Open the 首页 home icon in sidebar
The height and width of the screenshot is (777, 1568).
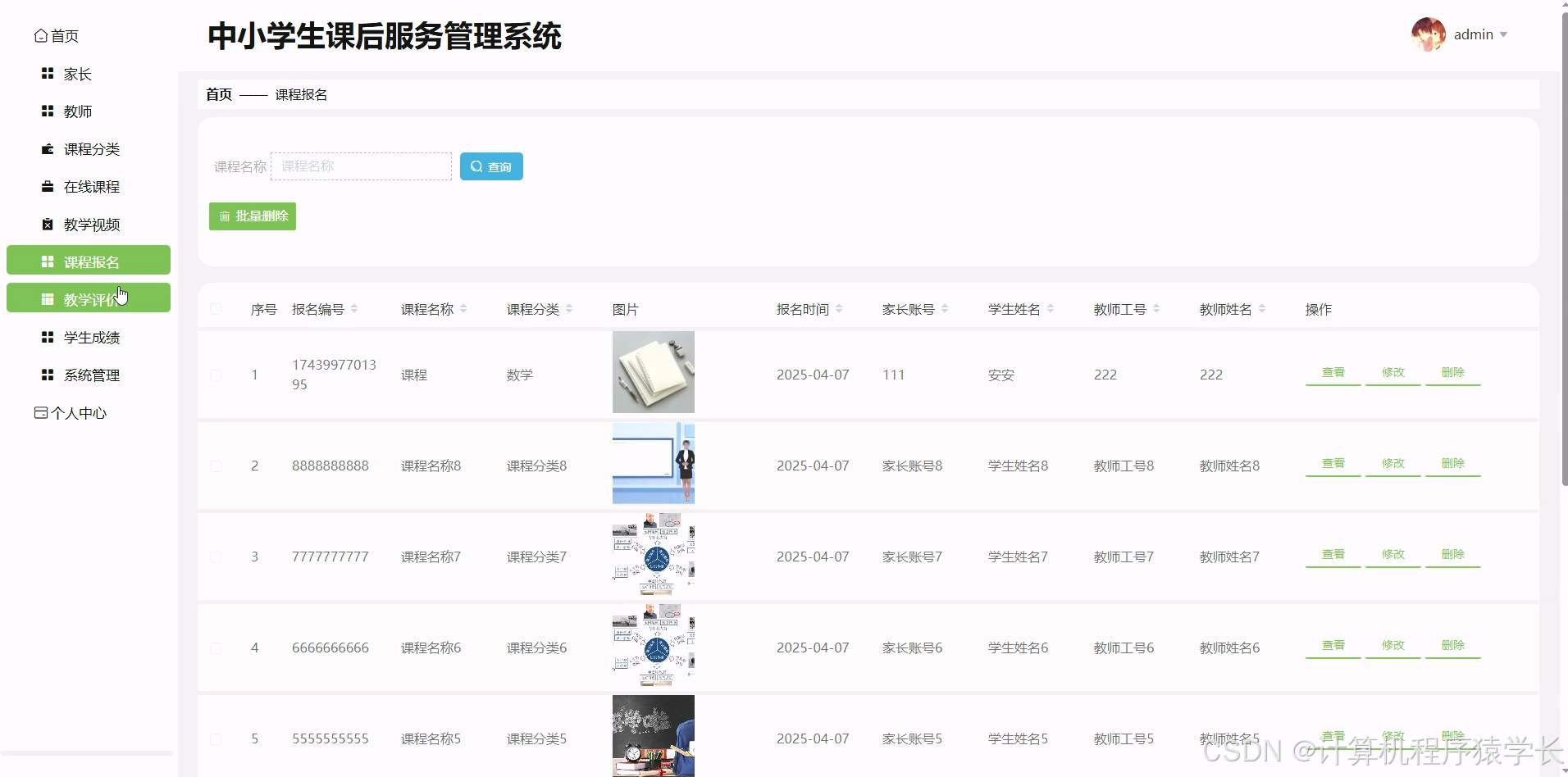[41, 34]
